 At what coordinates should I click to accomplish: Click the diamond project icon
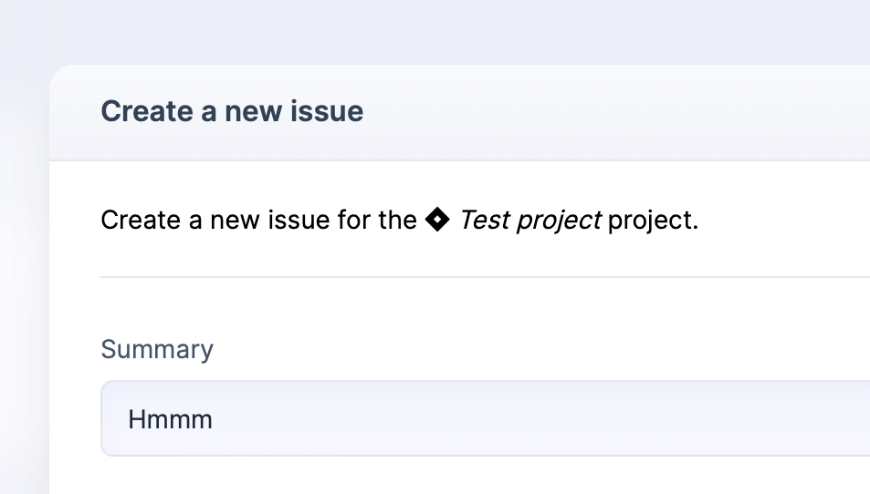click(x=438, y=219)
